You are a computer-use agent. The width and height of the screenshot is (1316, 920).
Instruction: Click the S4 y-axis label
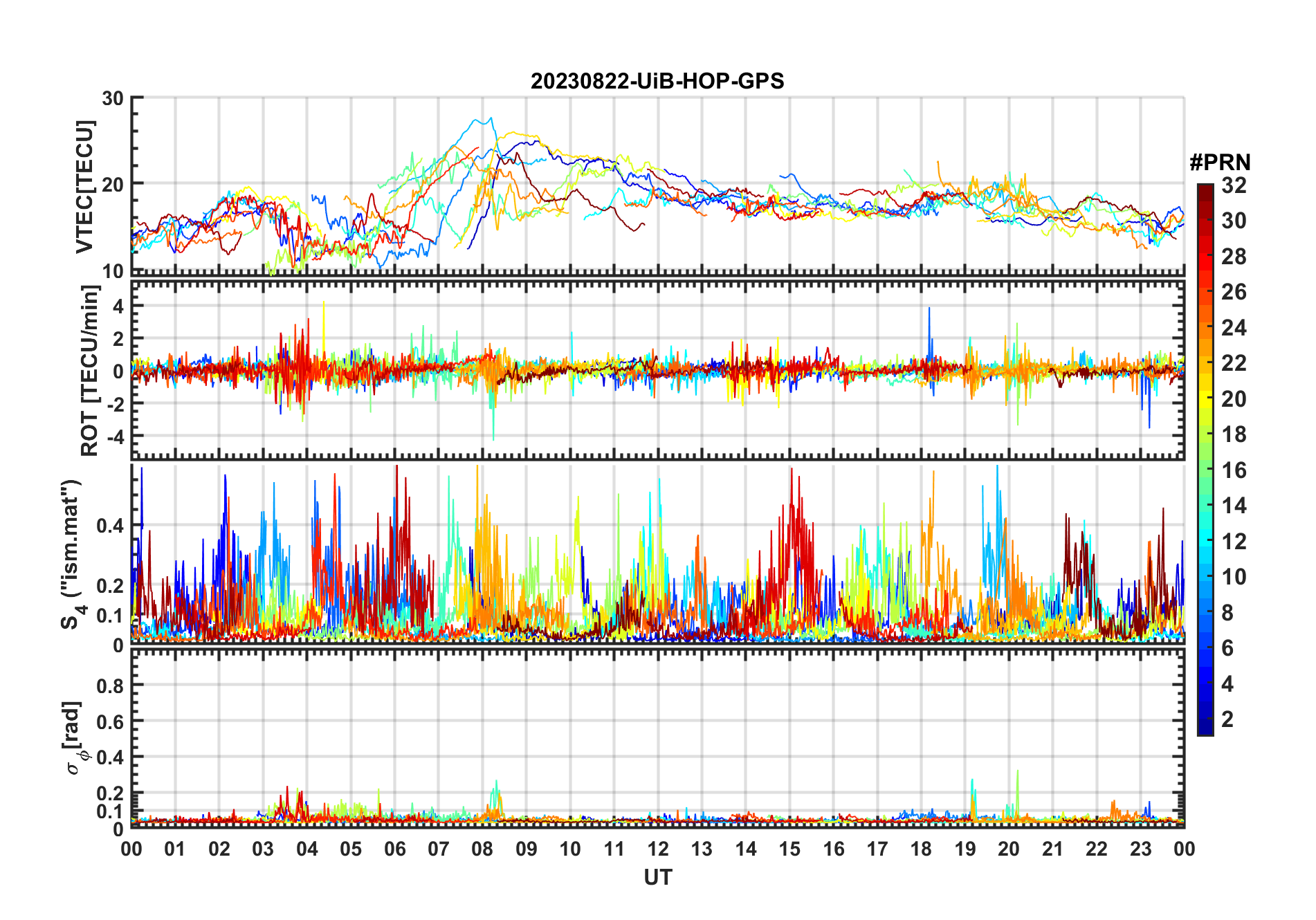[73, 554]
